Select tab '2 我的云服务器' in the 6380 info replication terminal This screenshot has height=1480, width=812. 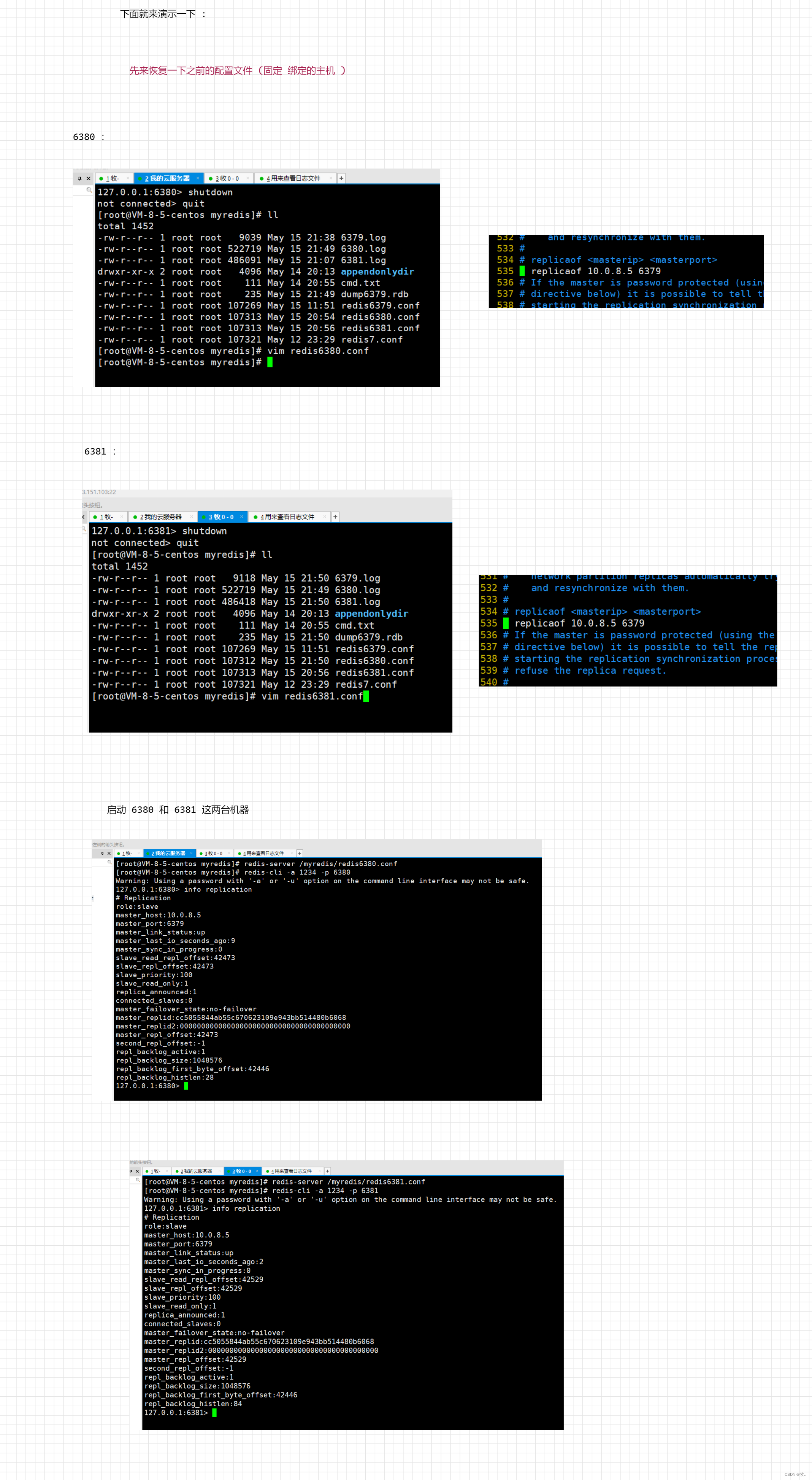(x=170, y=854)
